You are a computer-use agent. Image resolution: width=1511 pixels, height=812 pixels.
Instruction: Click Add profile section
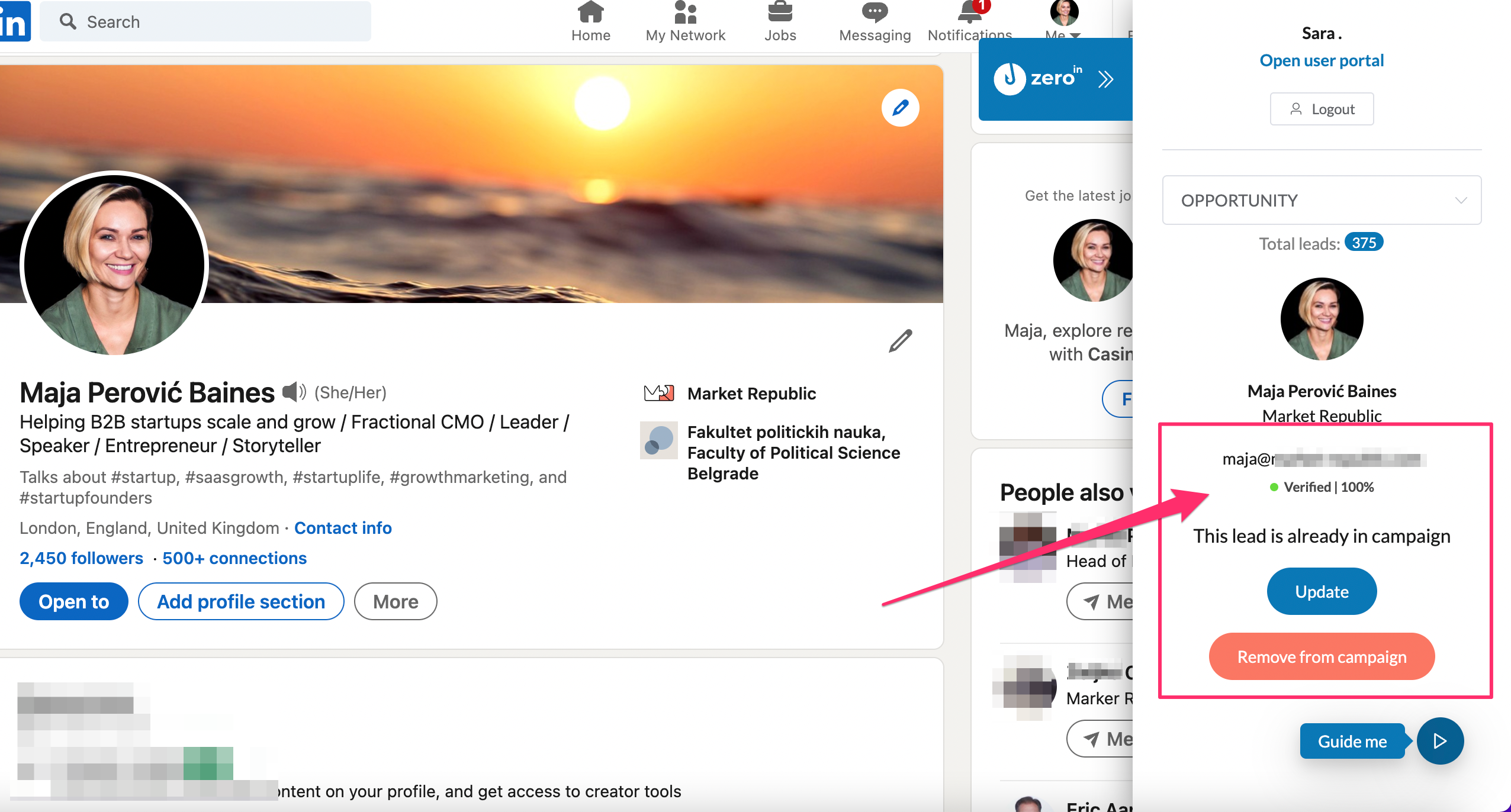(241, 601)
